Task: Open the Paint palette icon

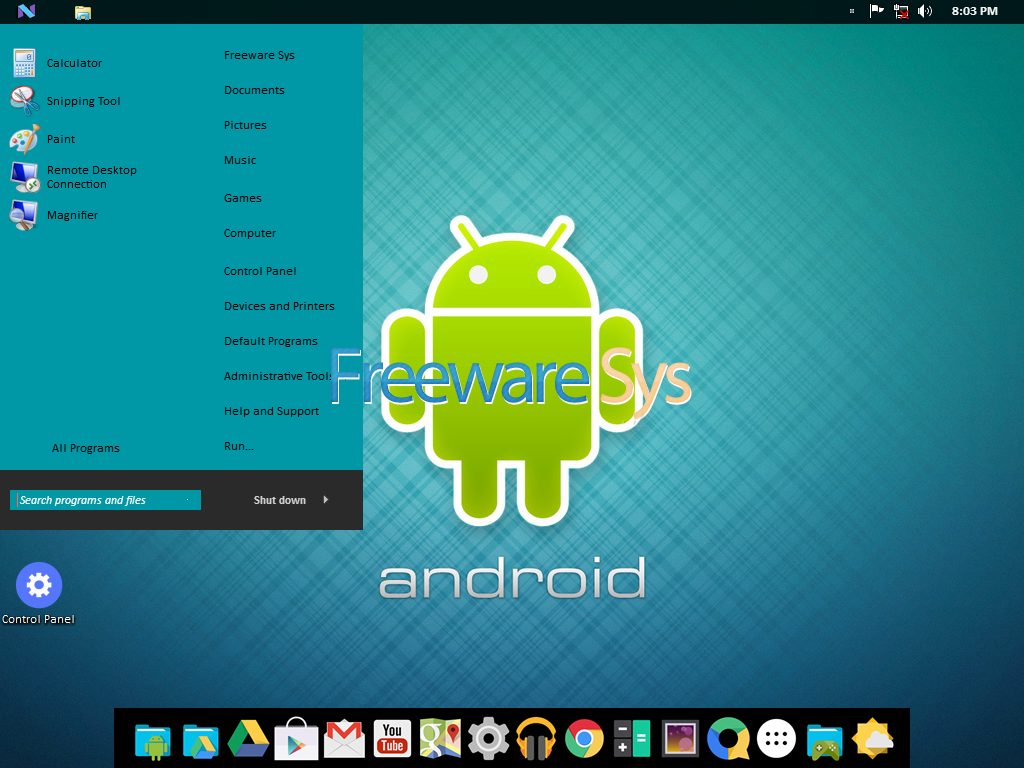Action: (24, 138)
